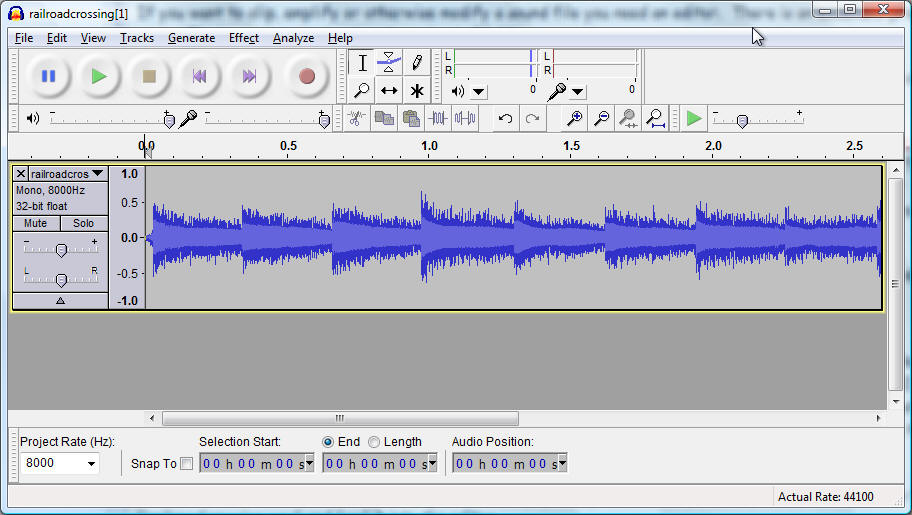Open the Effect menu
Image resolution: width=912 pixels, height=515 pixels.
[x=243, y=38]
